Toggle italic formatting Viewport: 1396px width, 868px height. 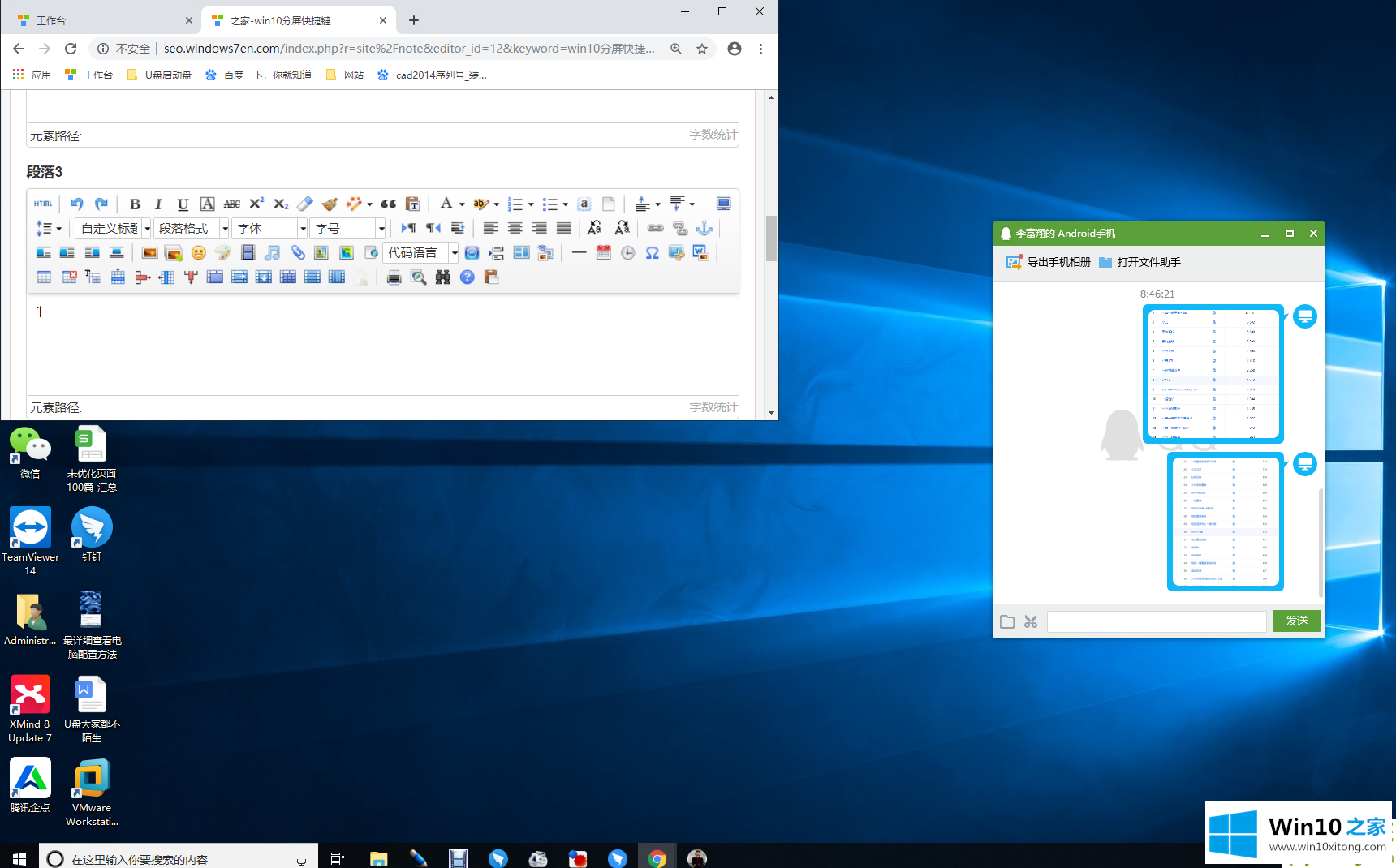[x=158, y=204]
